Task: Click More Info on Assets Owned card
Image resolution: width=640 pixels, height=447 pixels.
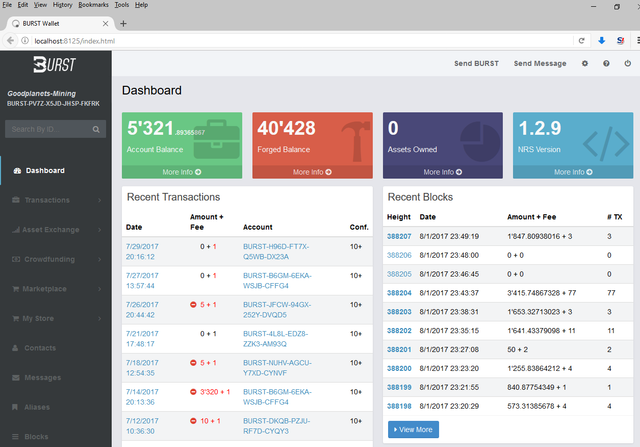Action: pyautogui.click(x=443, y=172)
